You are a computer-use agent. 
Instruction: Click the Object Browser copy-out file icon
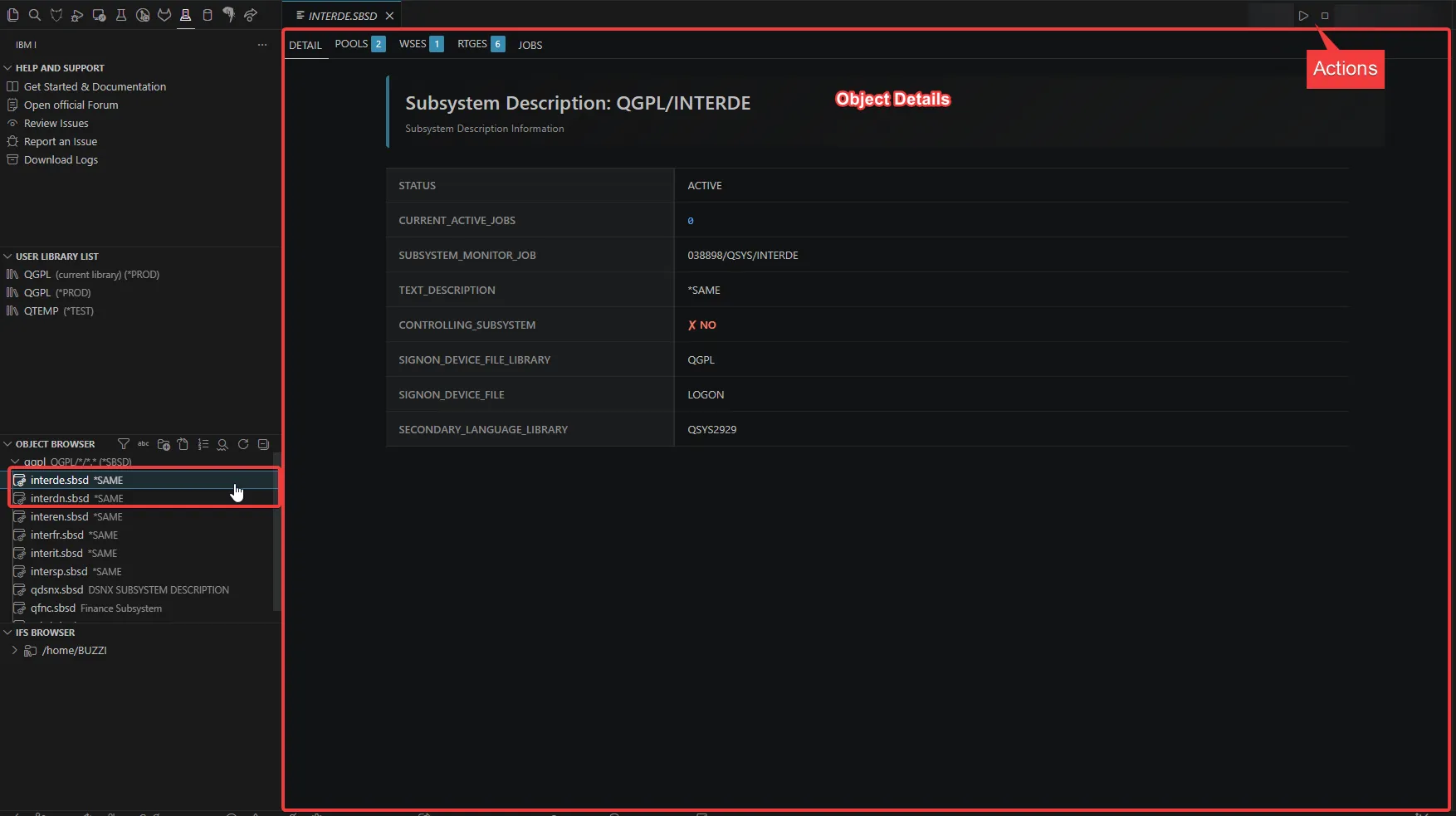point(183,444)
